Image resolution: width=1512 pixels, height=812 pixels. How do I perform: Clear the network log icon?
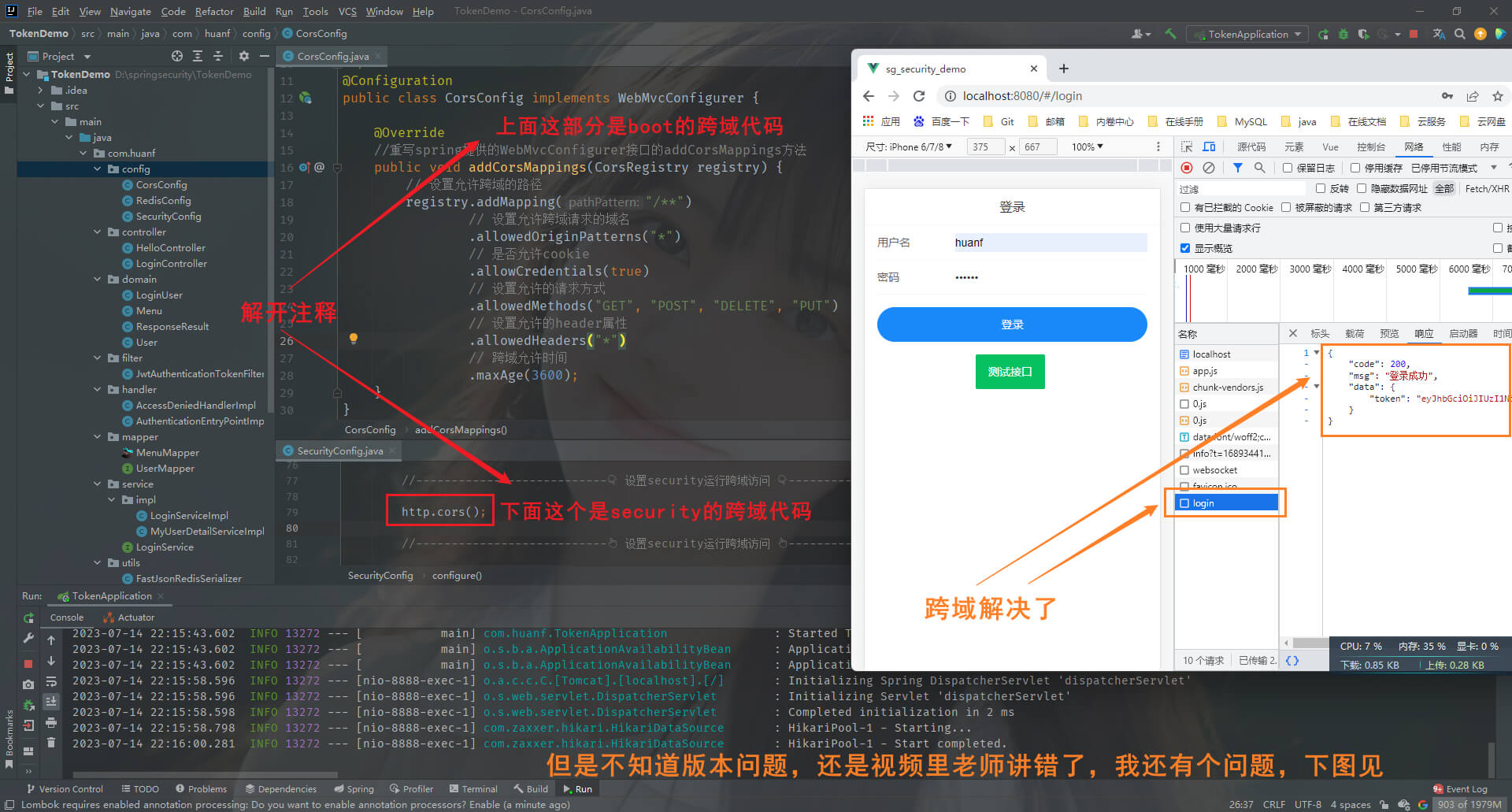[x=1209, y=168]
